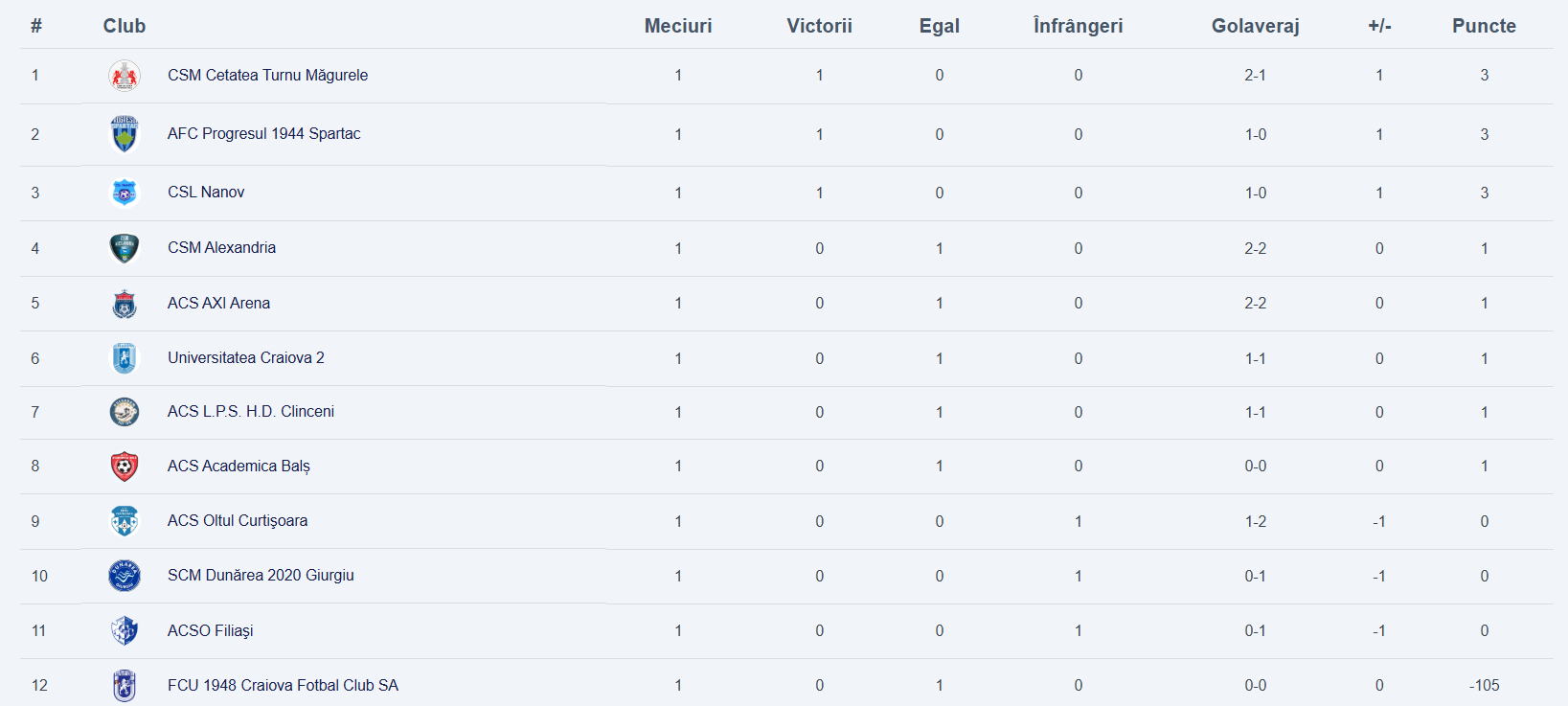
Task: Click the Meciuri column header
Action: (678, 26)
